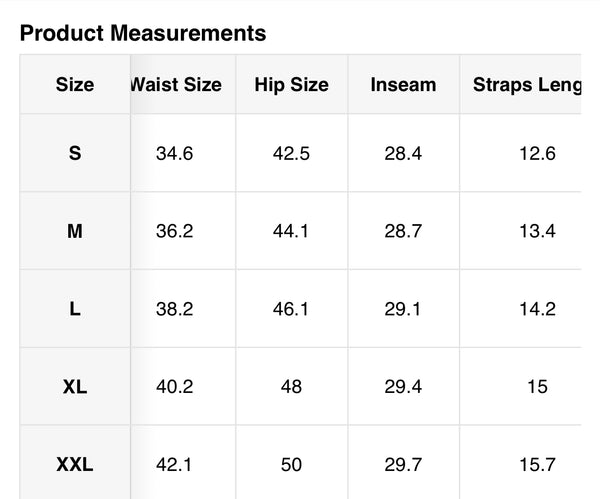Click the Product Measurements heading
Screen dimensions: 600x499
click(143, 33)
